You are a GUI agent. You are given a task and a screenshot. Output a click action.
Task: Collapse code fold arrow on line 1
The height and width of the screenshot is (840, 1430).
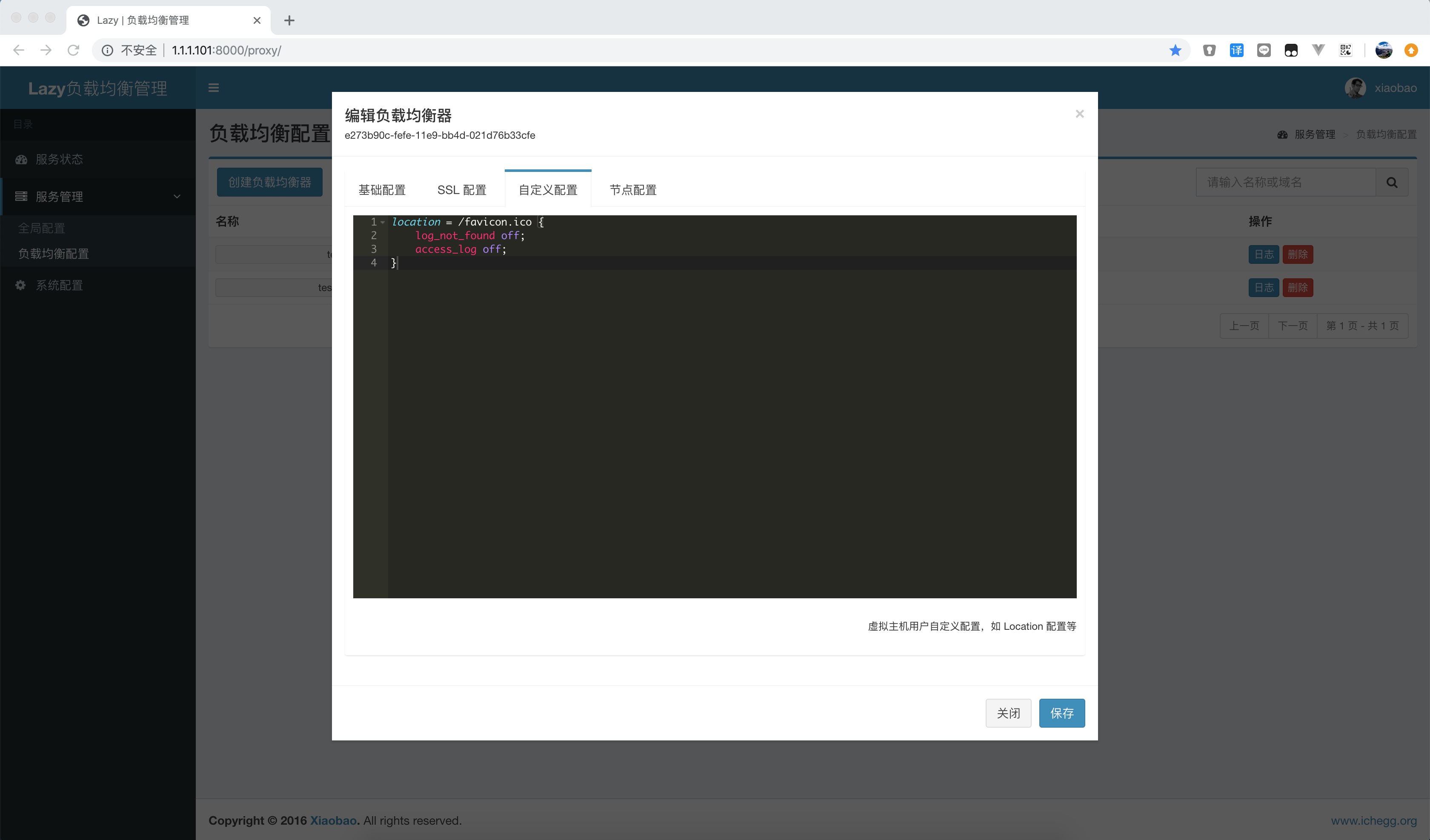click(x=383, y=223)
